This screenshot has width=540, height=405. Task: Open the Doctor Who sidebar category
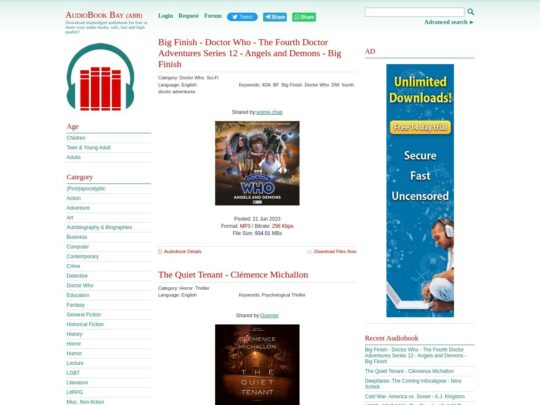pos(80,285)
